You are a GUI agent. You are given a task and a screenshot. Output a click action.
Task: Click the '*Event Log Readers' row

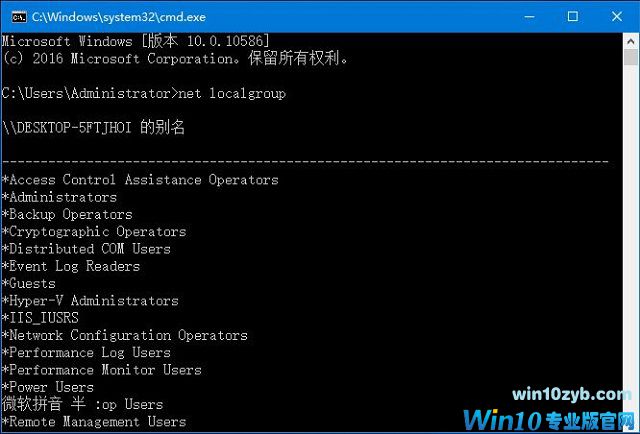(71, 266)
